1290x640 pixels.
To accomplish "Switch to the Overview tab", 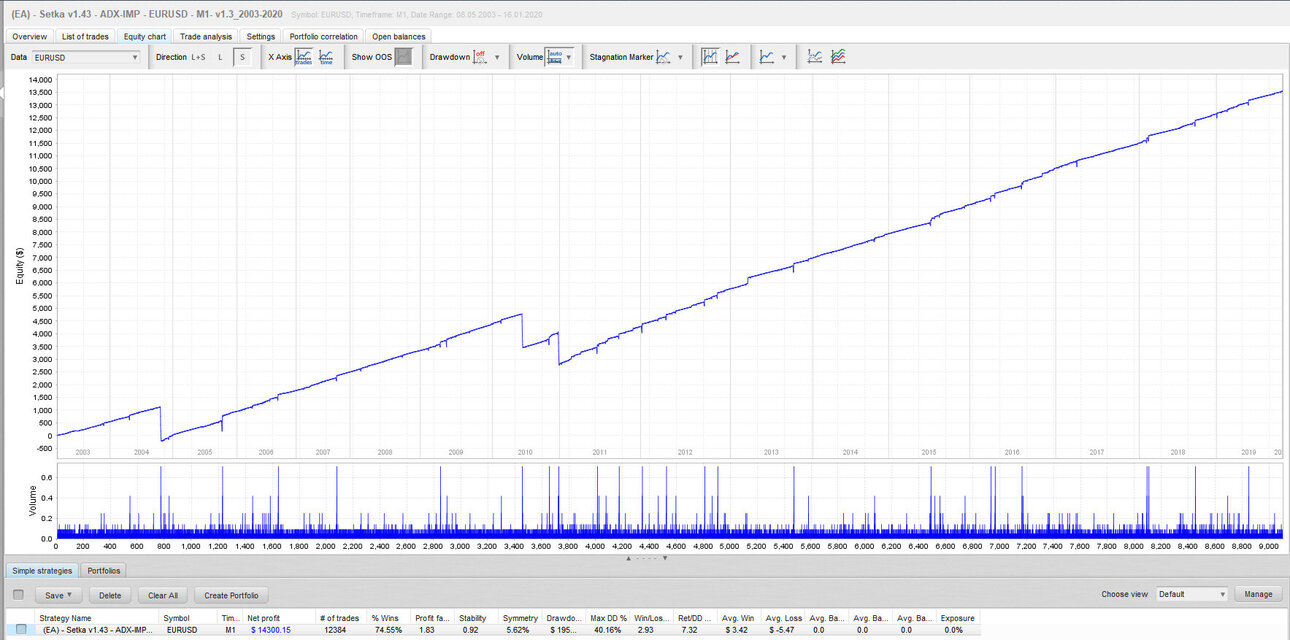I will (x=29, y=36).
